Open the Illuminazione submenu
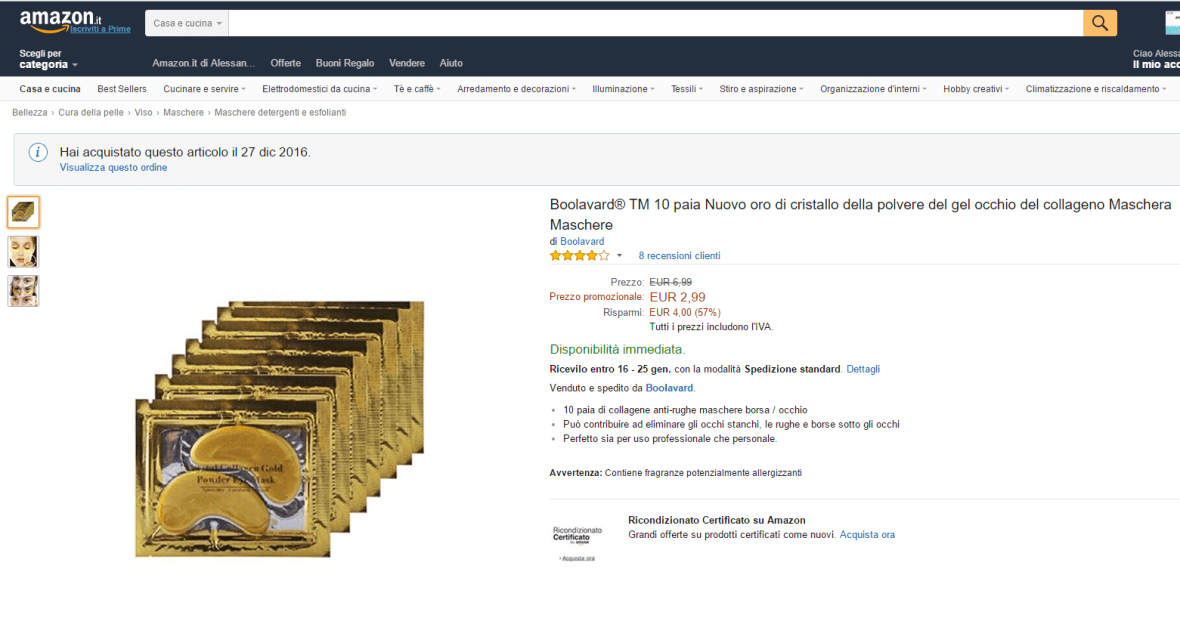This screenshot has width=1180, height=640. pos(623,89)
